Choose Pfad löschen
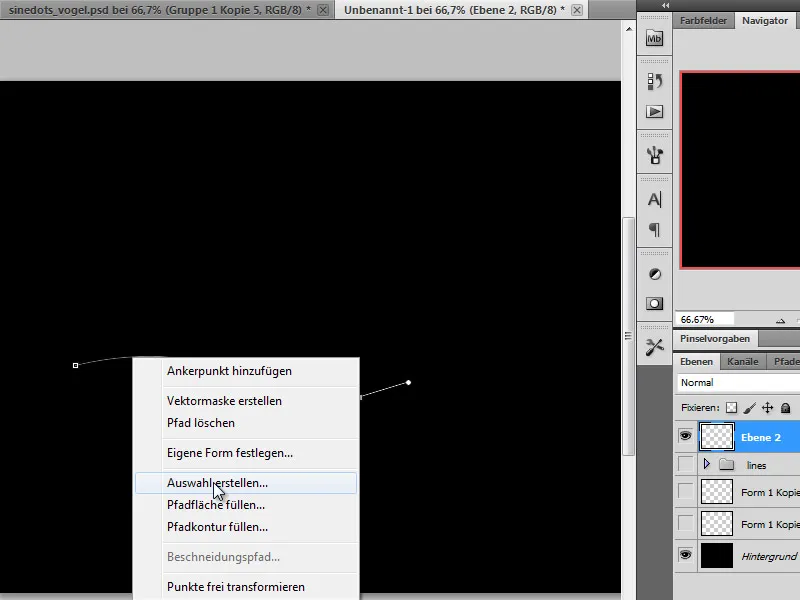The width and height of the screenshot is (800, 600). tap(201, 423)
